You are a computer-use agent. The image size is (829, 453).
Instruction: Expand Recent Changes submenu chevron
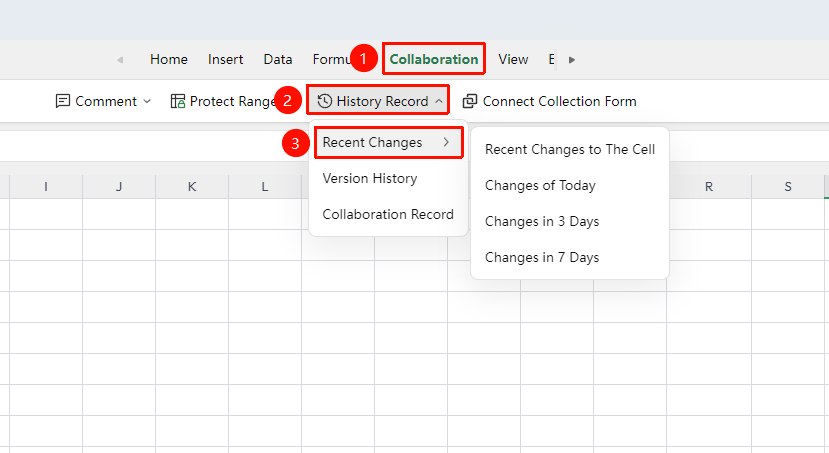[x=446, y=142]
